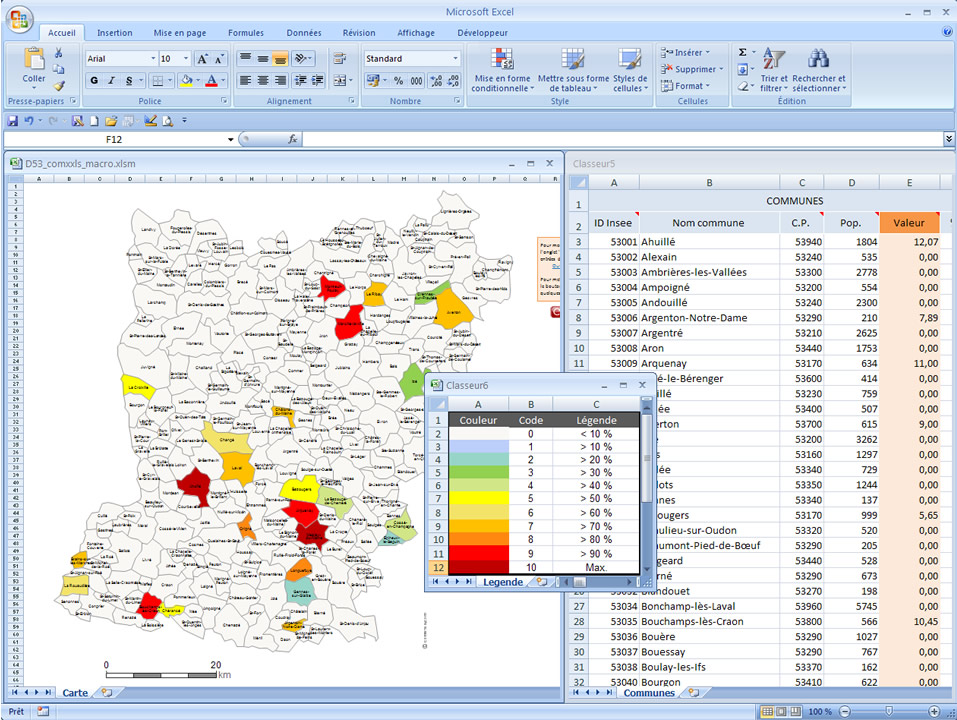Image resolution: width=957 pixels, height=720 pixels.
Task: Open the Formules ribbon tab
Action: [x=246, y=33]
